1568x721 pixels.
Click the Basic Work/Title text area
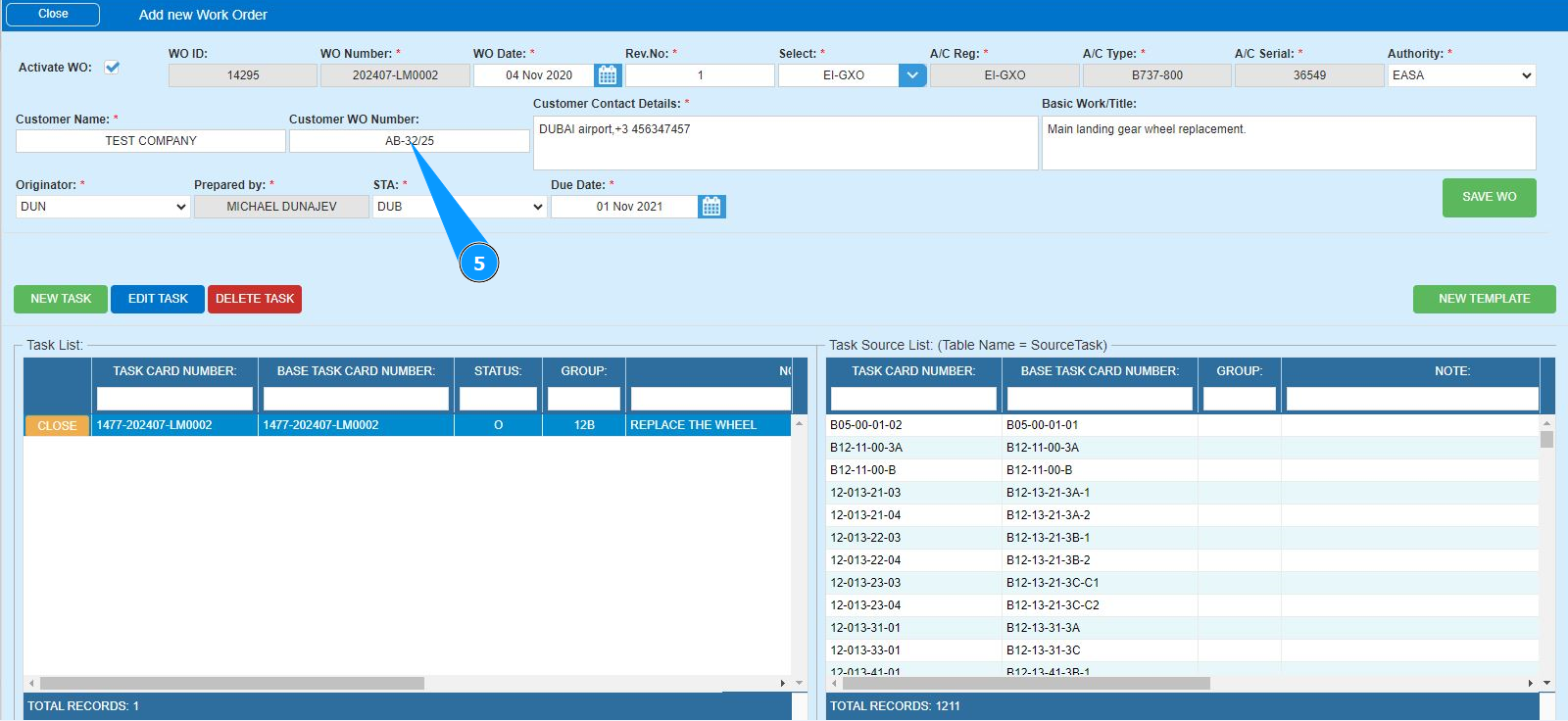tap(1289, 143)
